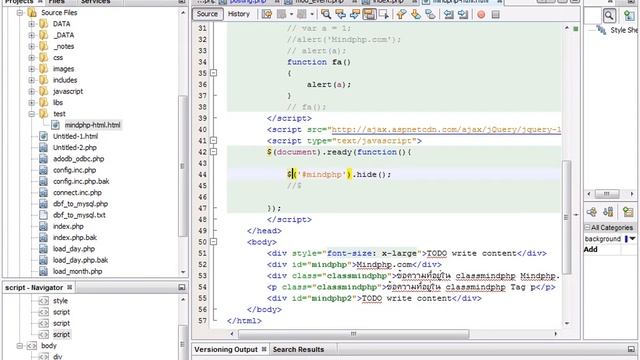Collapse the test folder
This screenshot has width=640, height=360.
click(31, 114)
